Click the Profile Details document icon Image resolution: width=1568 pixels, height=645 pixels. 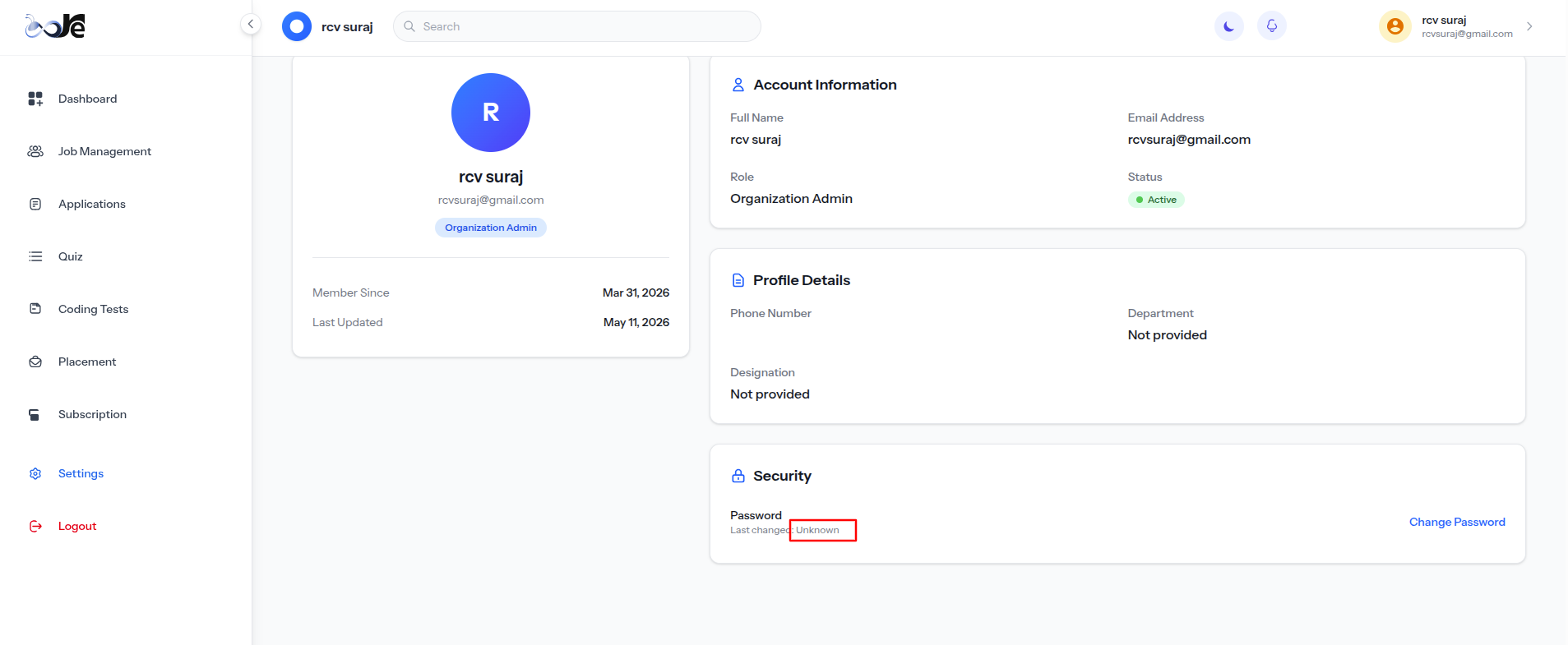[x=738, y=280]
